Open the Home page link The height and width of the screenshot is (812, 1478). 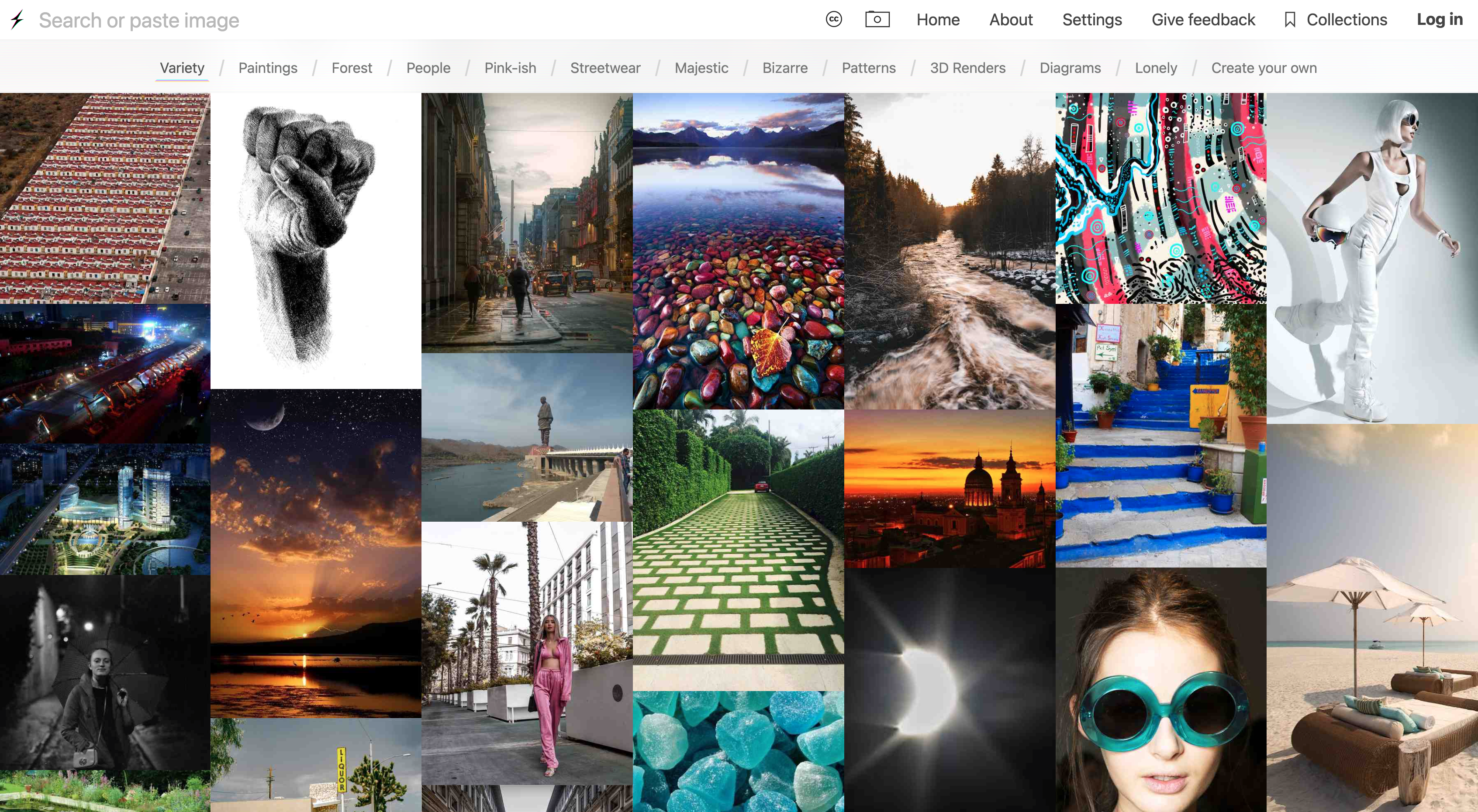point(938,20)
